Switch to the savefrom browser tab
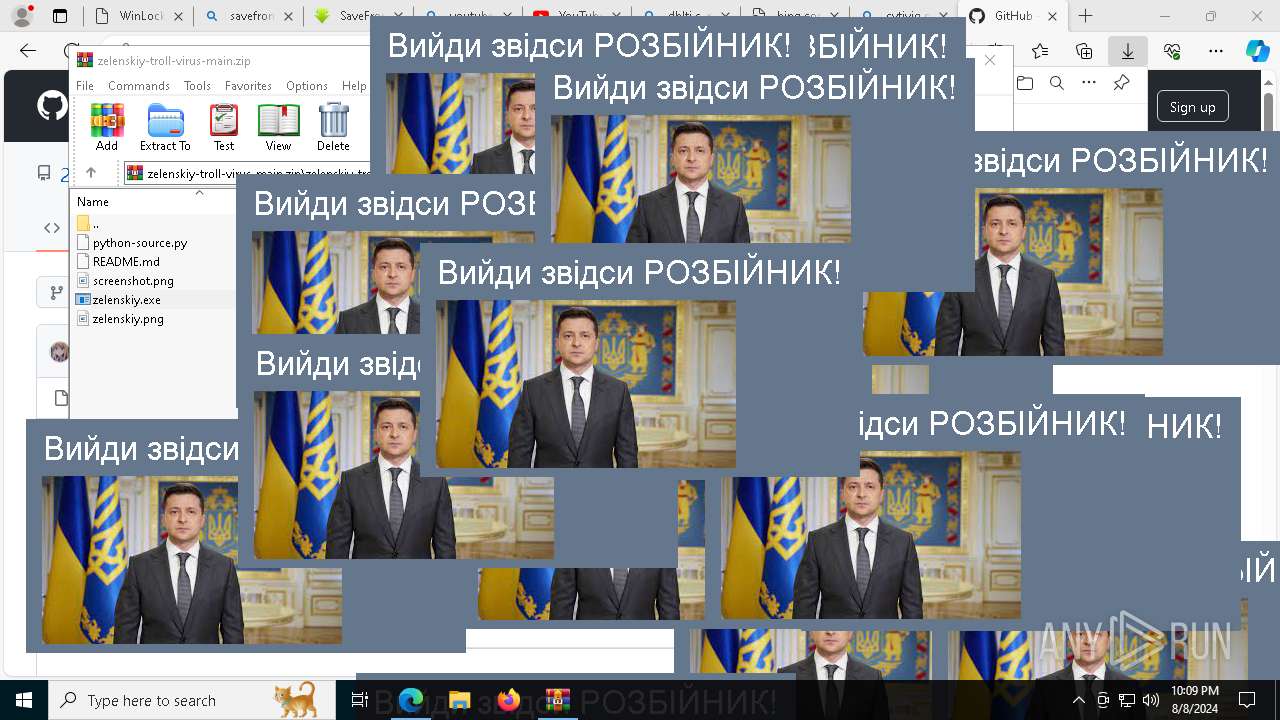1280x720 pixels. [x=248, y=16]
